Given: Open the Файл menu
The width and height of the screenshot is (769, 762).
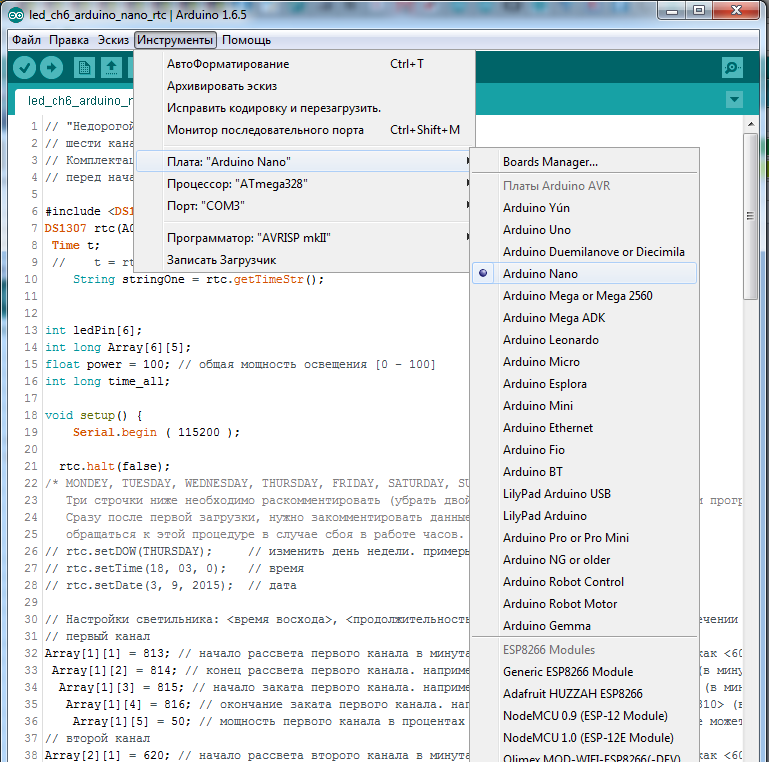Looking at the screenshot, I should pyautogui.click(x=27, y=40).
